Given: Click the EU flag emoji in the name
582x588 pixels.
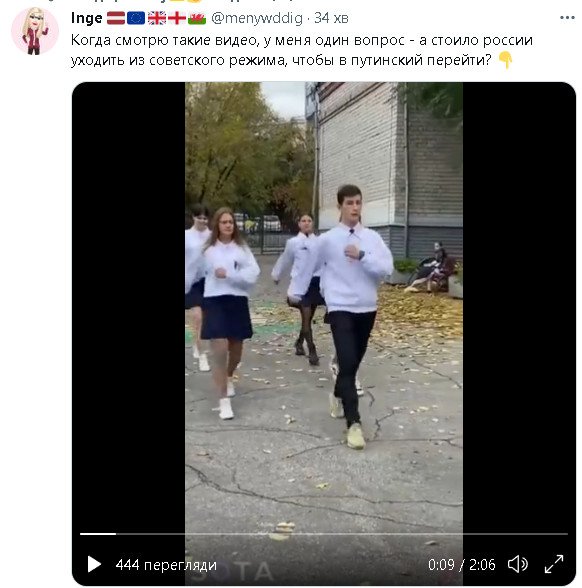Looking at the screenshot, I should (x=136, y=18).
